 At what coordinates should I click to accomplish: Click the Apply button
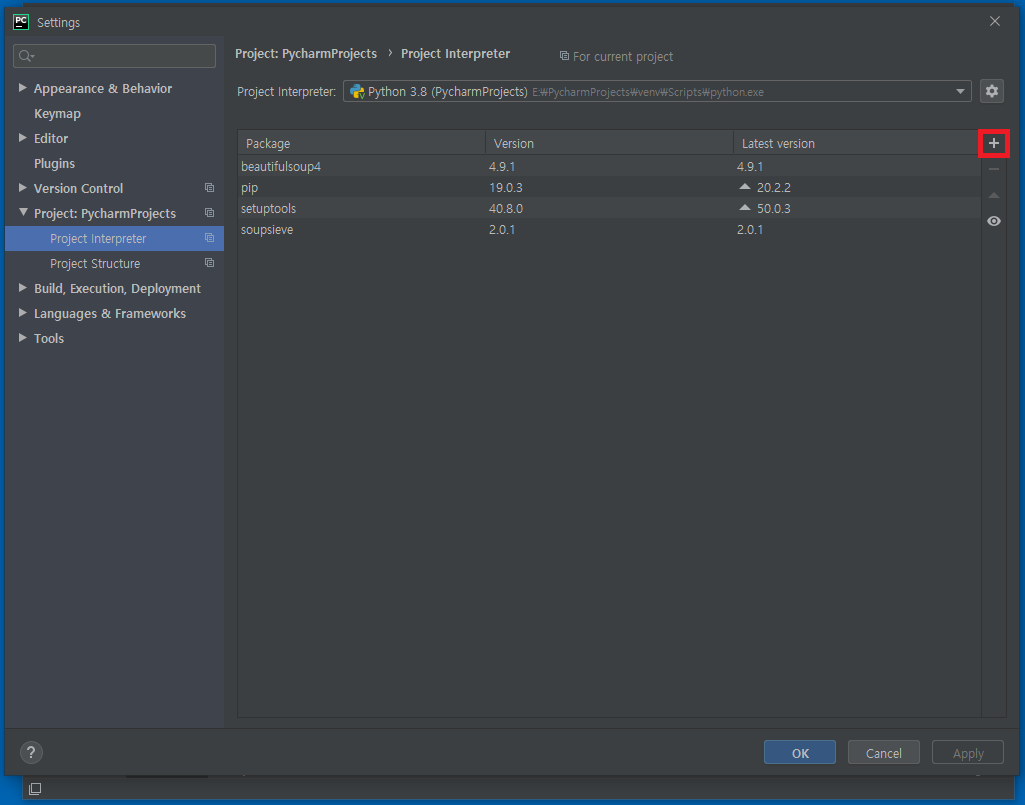[967, 753]
